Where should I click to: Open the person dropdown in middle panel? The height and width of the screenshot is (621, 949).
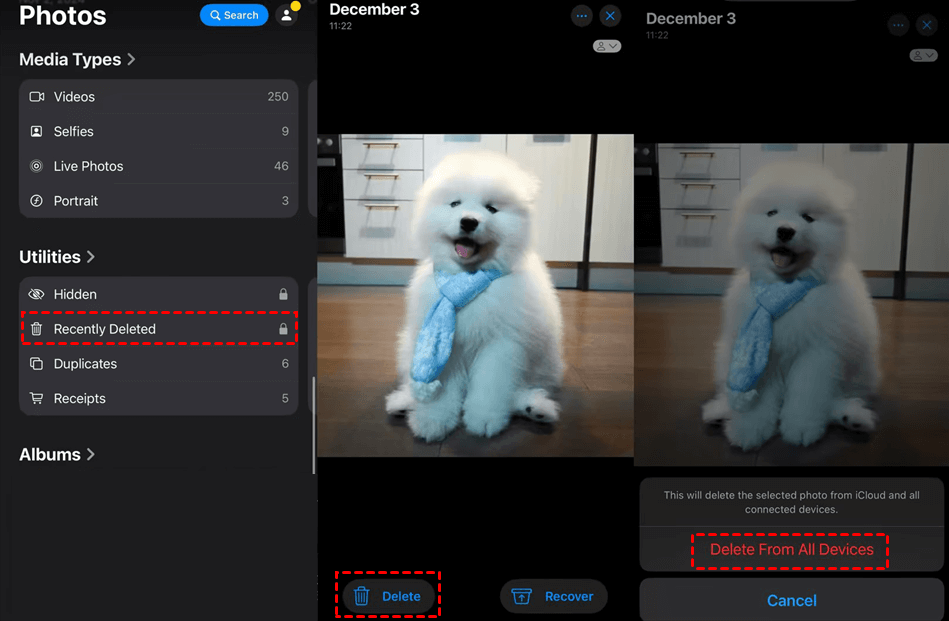[606, 46]
